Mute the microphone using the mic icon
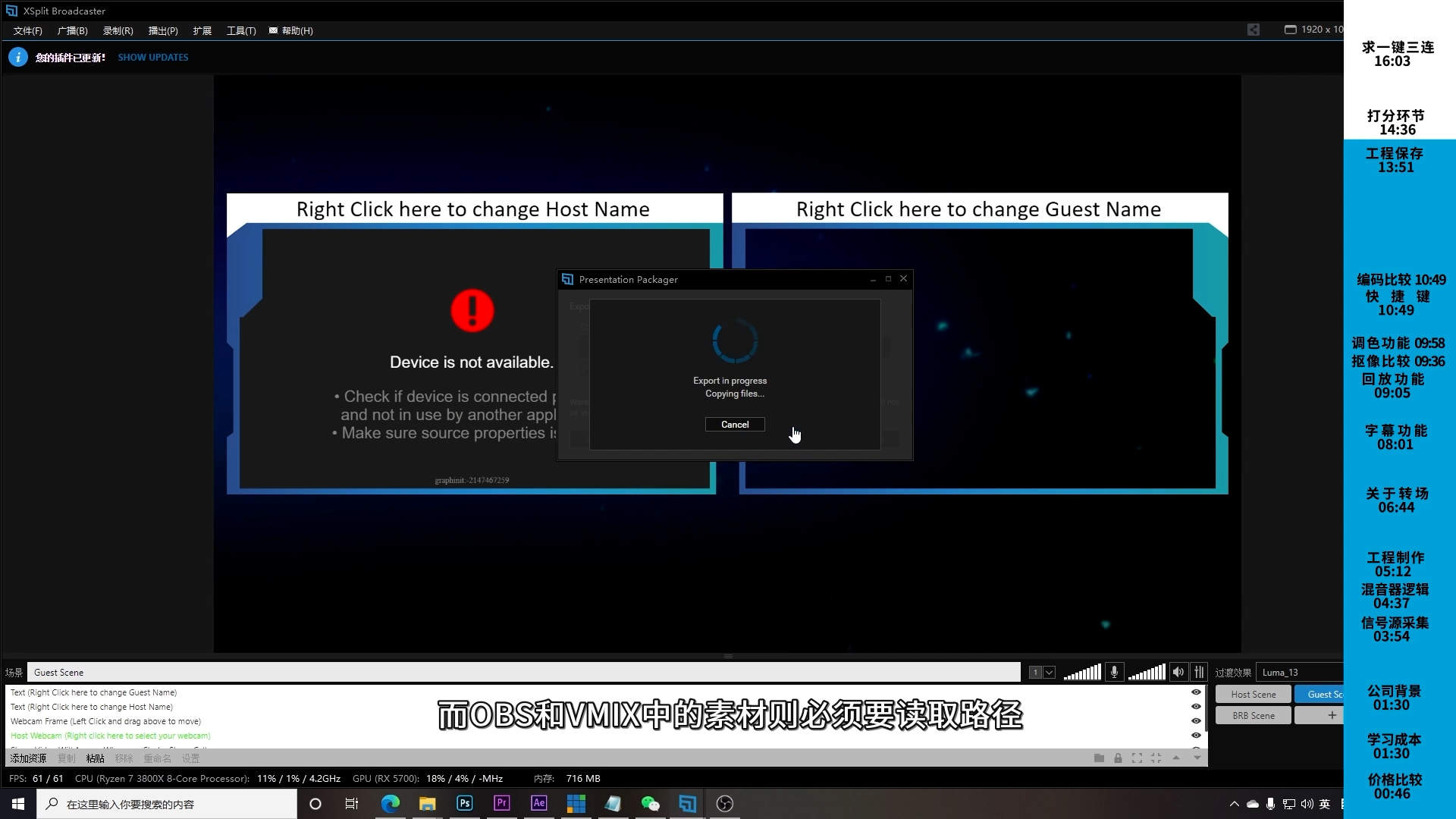1456x819 pixels. click(1115, 672)
